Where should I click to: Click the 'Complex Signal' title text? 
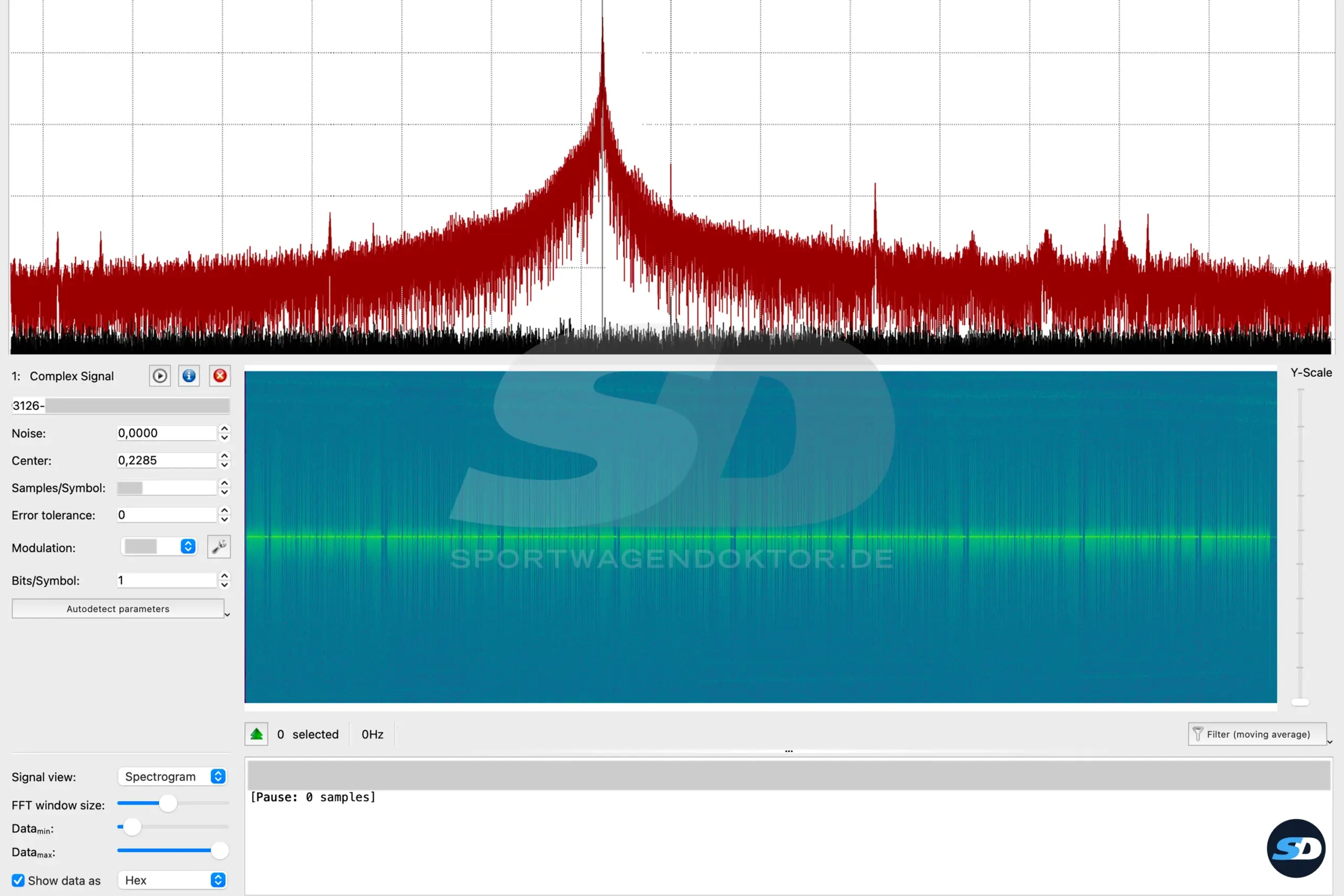tap(72, 376)
